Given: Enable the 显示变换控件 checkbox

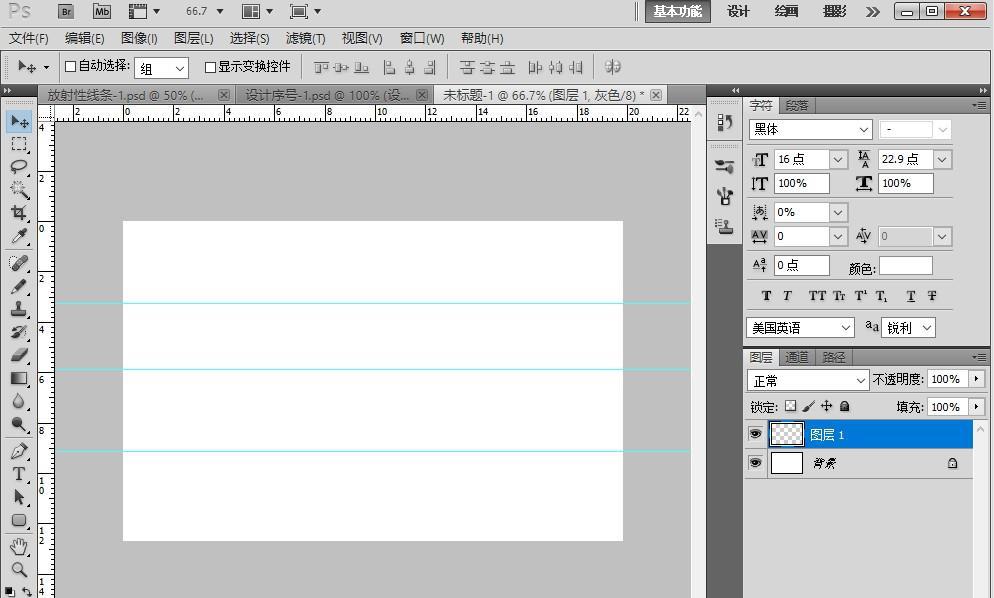Looking at the screenshot, I should 210,67.
